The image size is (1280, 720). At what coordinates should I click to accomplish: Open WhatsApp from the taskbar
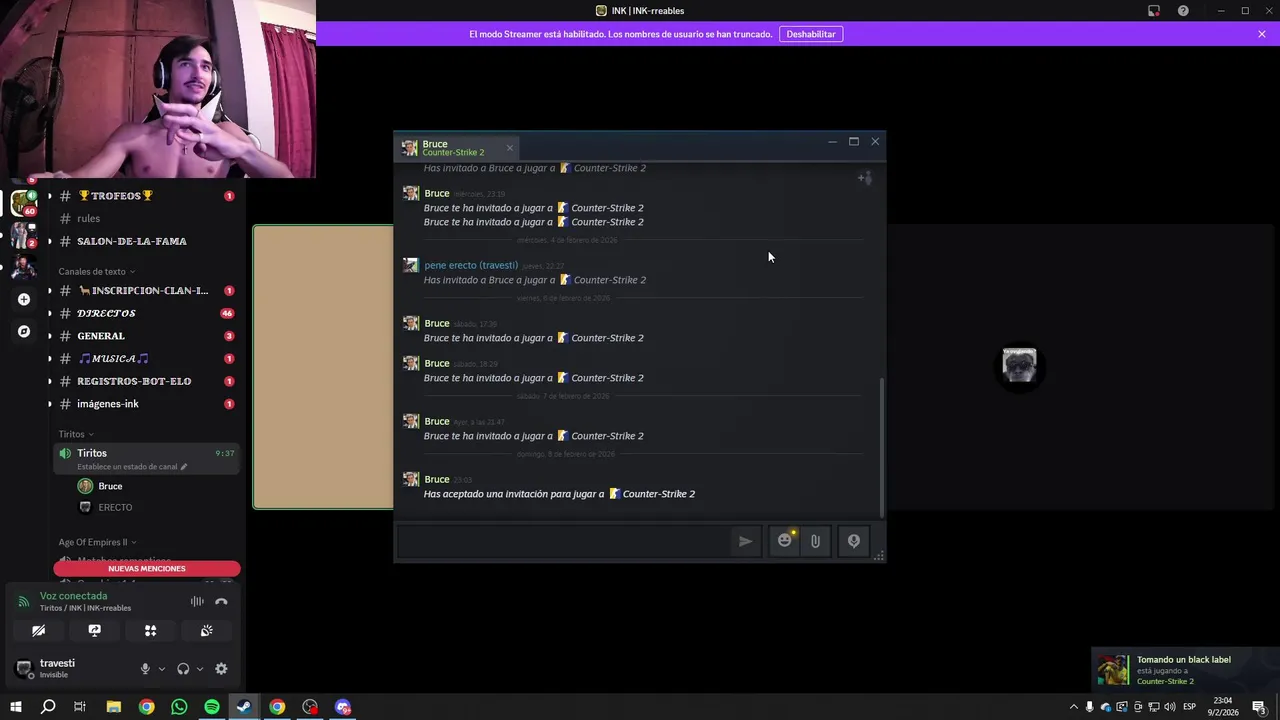(179, 707)
